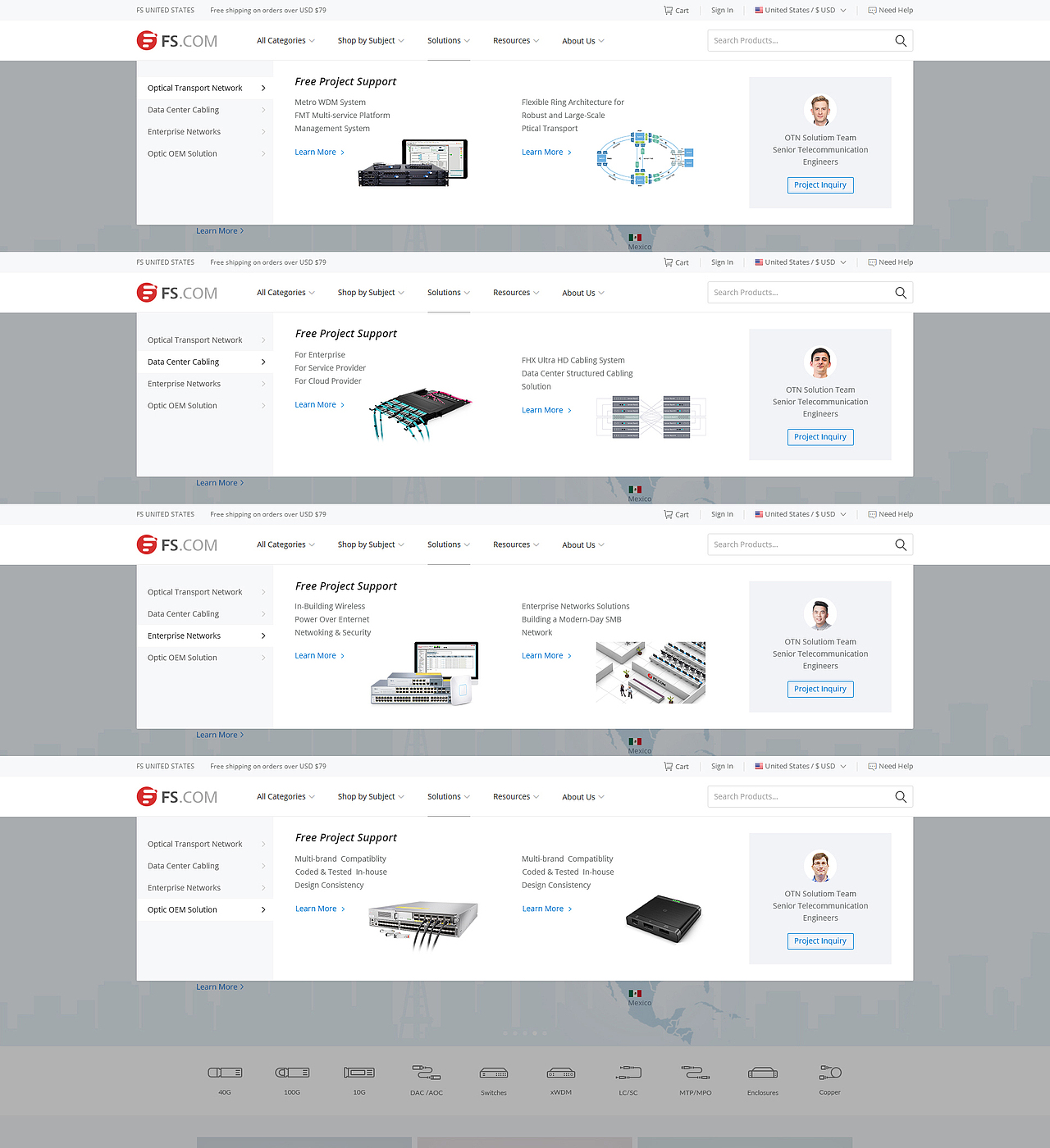This screenshot has width=1050, height=1148.
Task: Click Mexico flag marker below the Optic OEM panel
Action: point(635,994)
